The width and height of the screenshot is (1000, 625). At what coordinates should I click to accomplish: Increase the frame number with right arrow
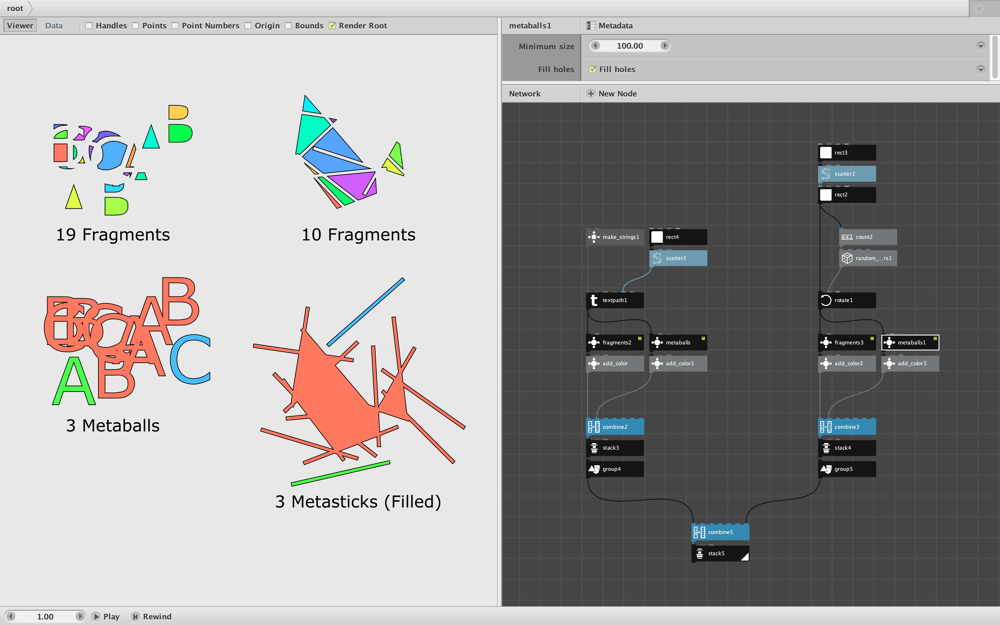[x=80, y=616]
